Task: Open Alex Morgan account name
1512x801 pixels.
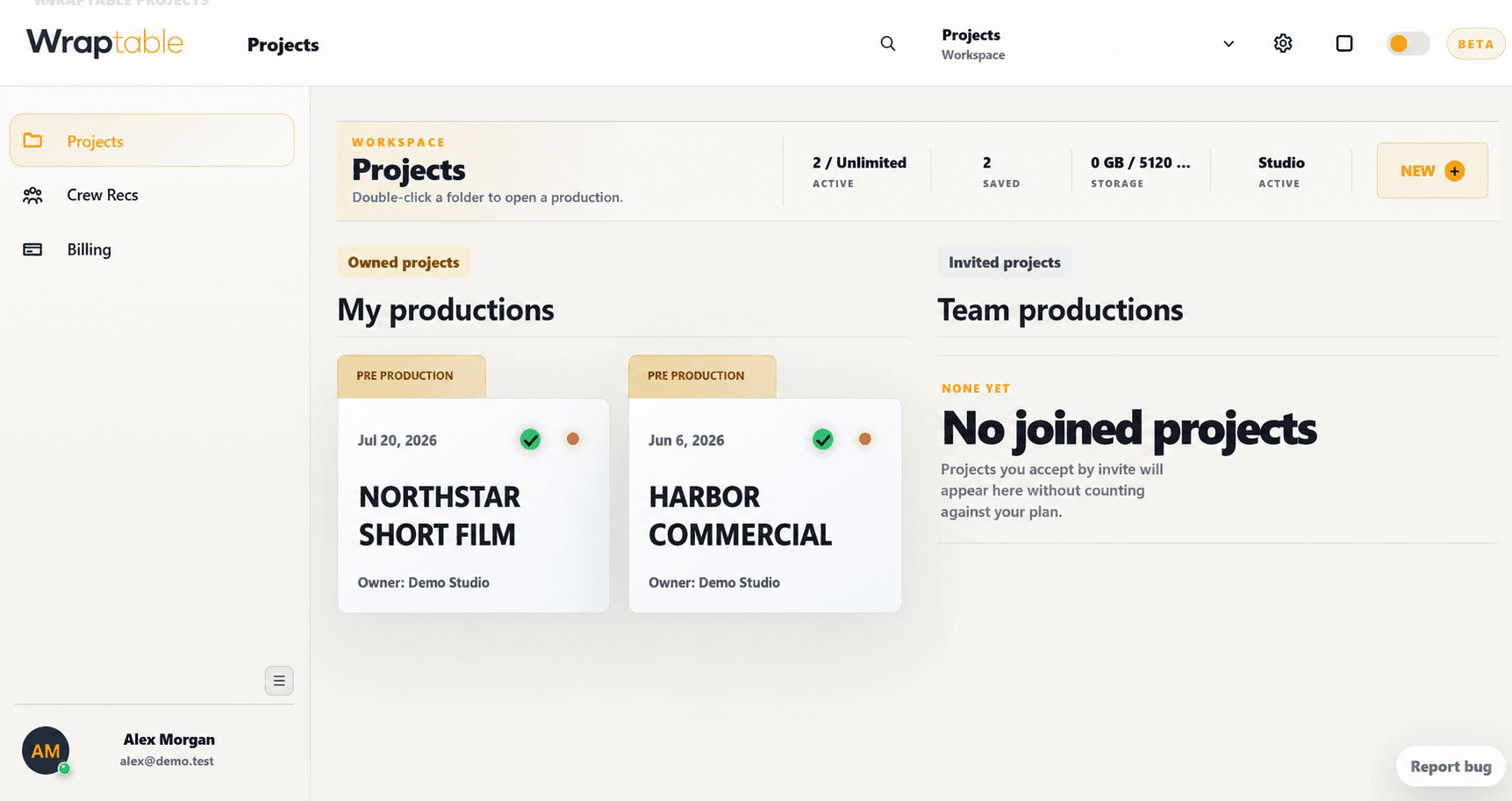Action: [168, 740]
